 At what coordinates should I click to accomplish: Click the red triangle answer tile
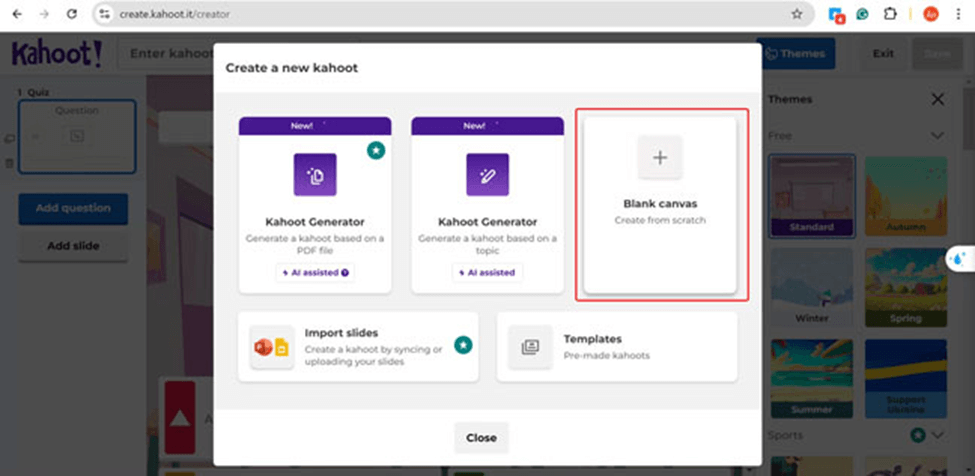180,418
